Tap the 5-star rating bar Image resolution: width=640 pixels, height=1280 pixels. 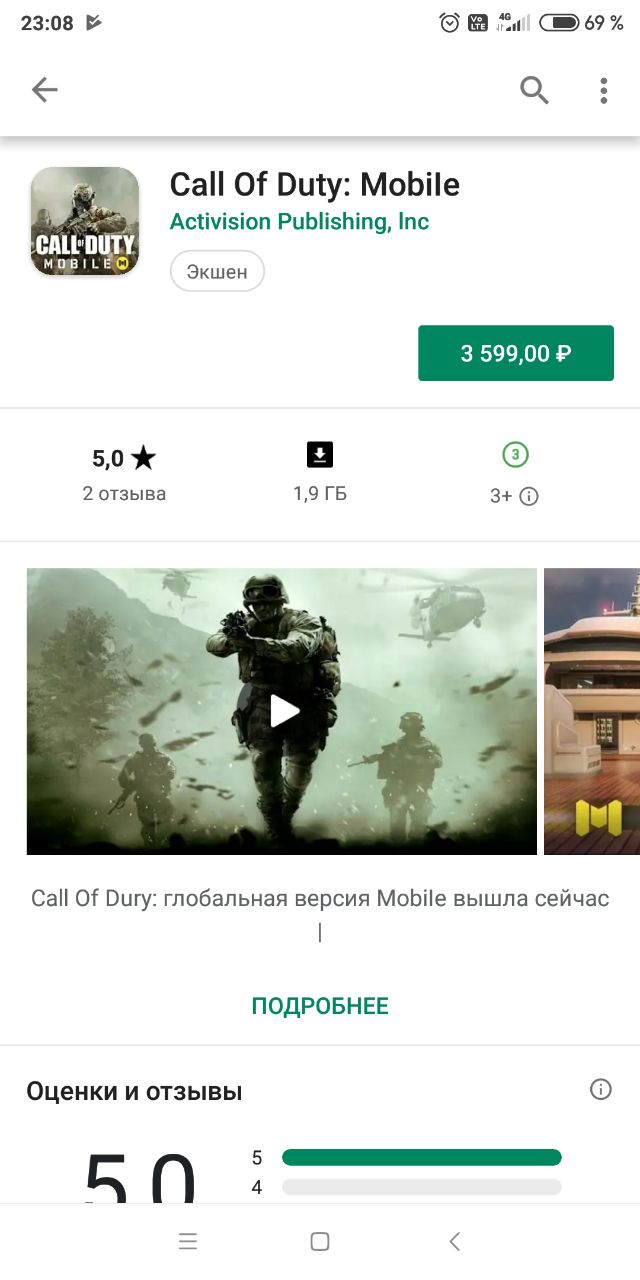point(422,1157)
